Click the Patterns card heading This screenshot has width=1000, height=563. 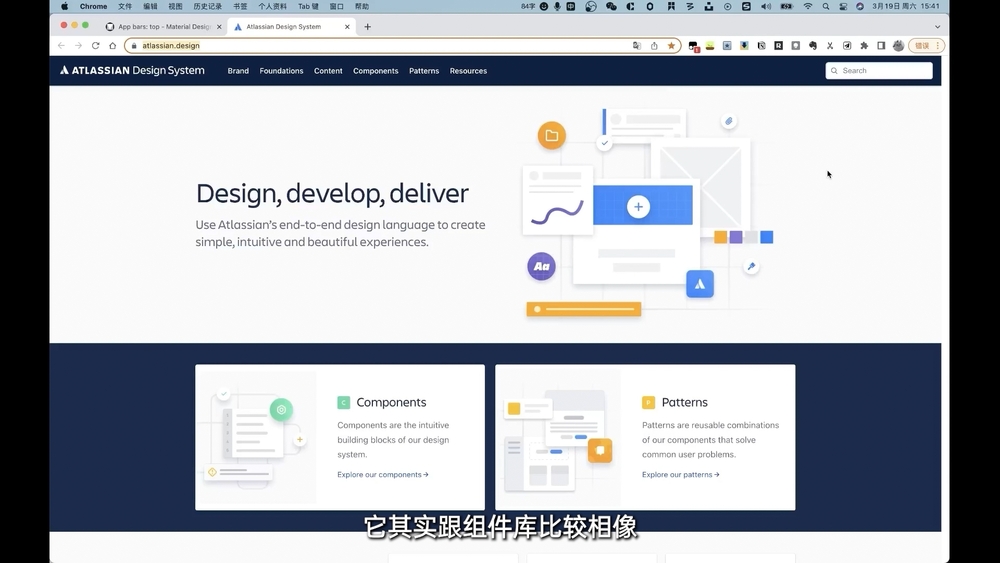tap(684, 402)
